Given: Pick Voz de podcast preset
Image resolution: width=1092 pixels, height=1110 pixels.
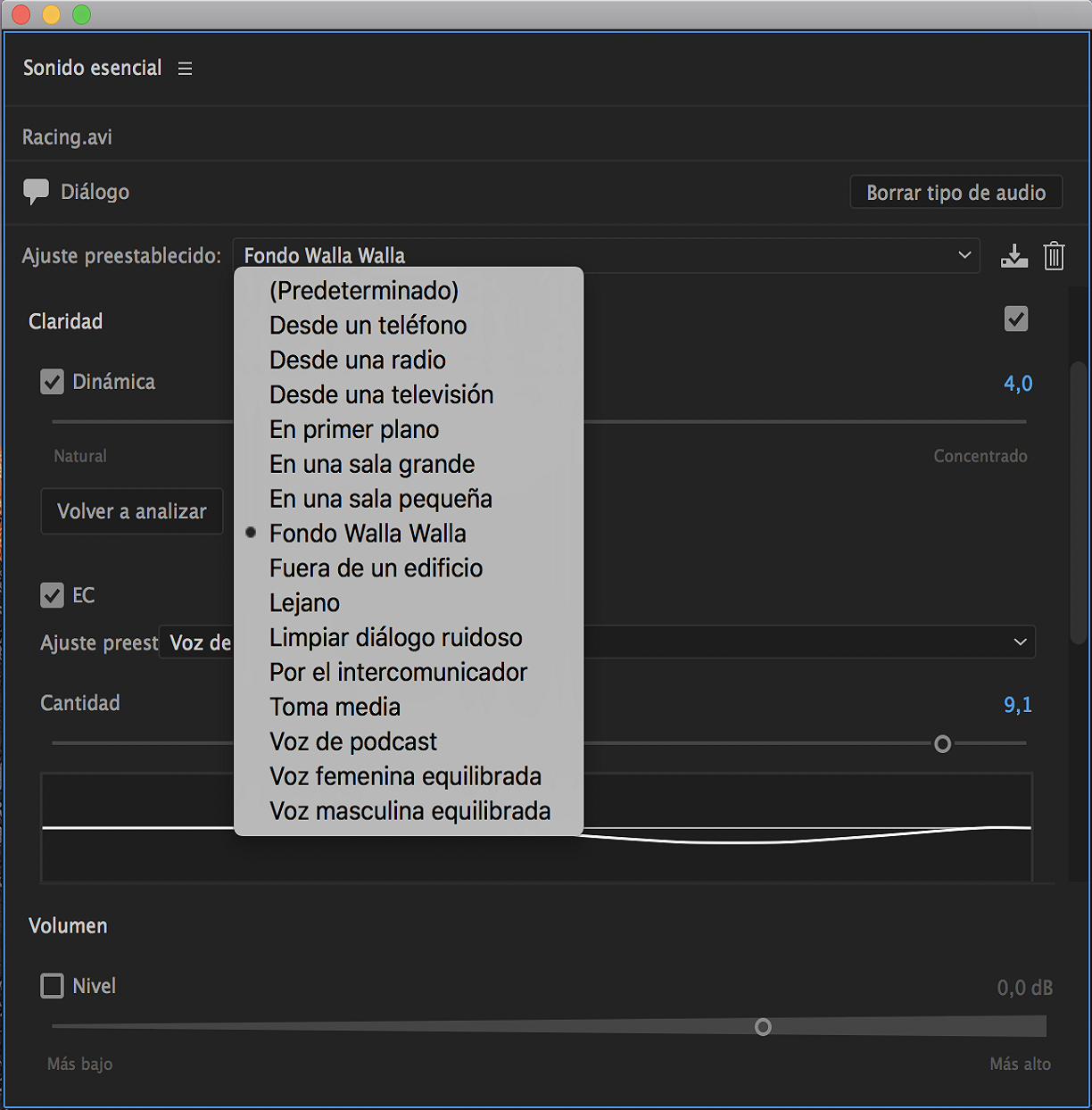Looking at the screenshot, I should tap(409, 742).
